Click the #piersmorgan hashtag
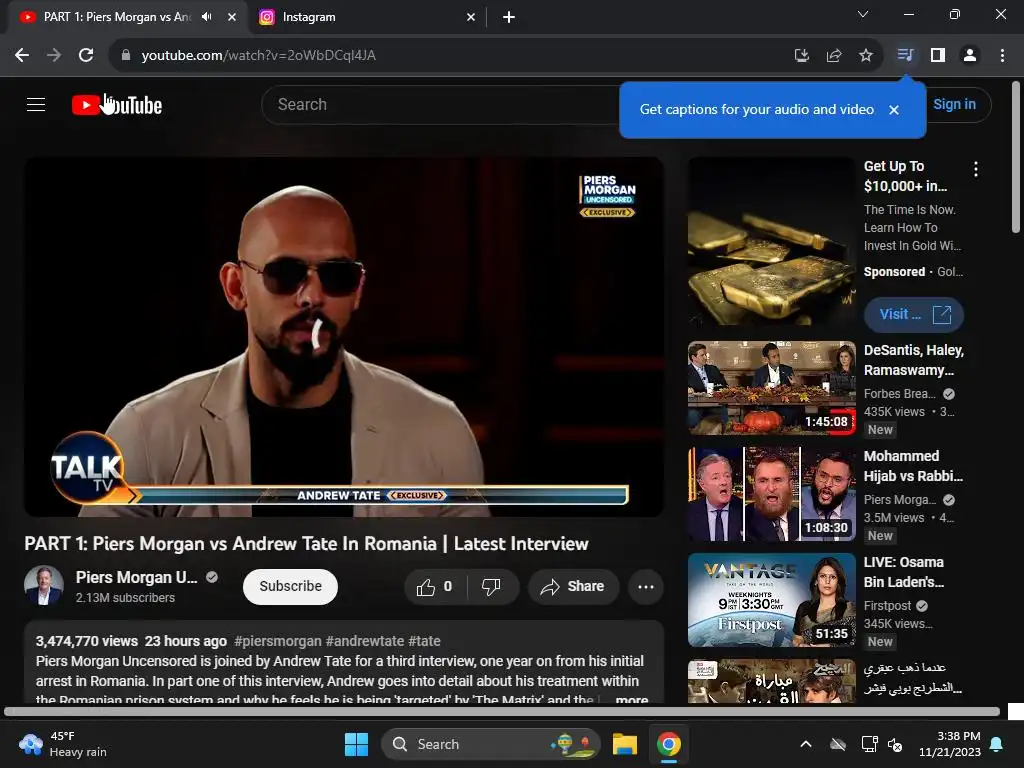1024x768 pixels. click(278, 641)
